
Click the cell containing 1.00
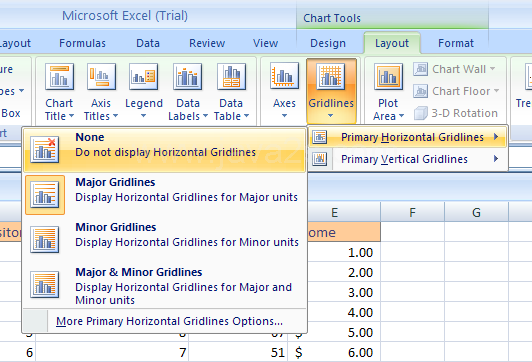coord(344,252)
